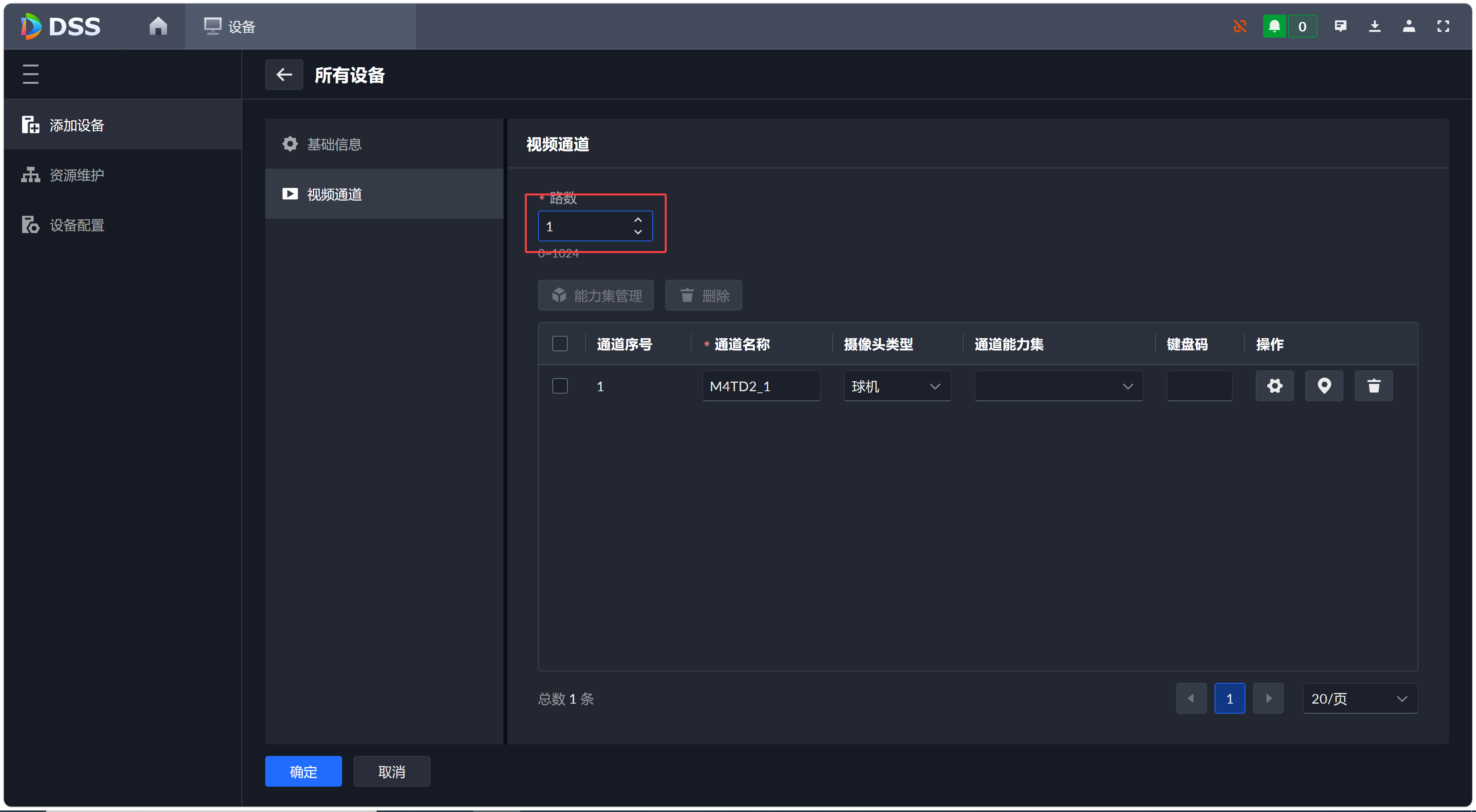1476x812 pixels.
Task: Click the blue 确定 button
Action: click(x=303, y=771)
